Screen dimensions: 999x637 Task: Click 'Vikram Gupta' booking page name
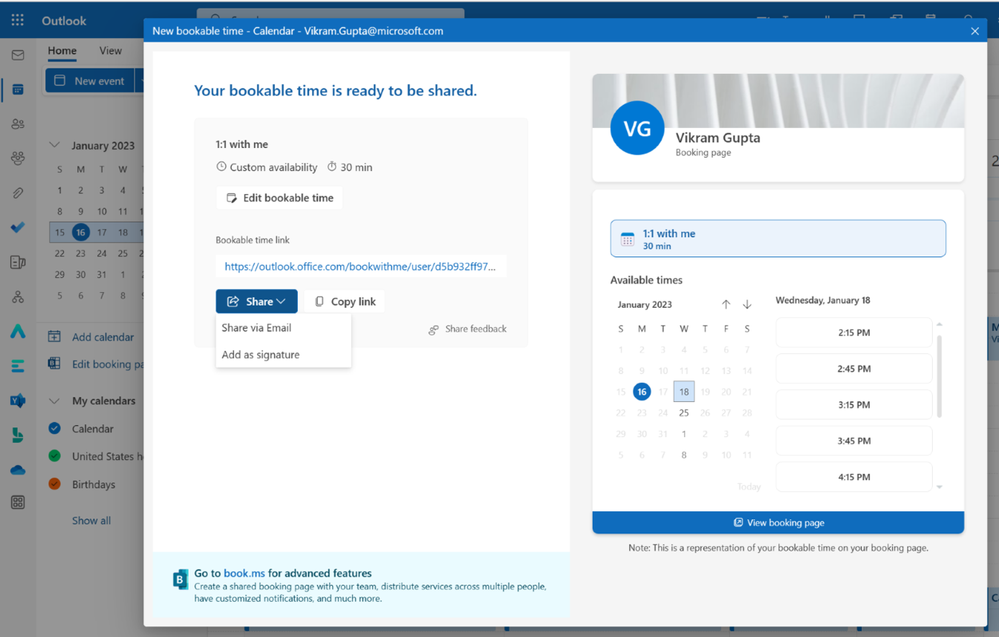tap(717, 138)
